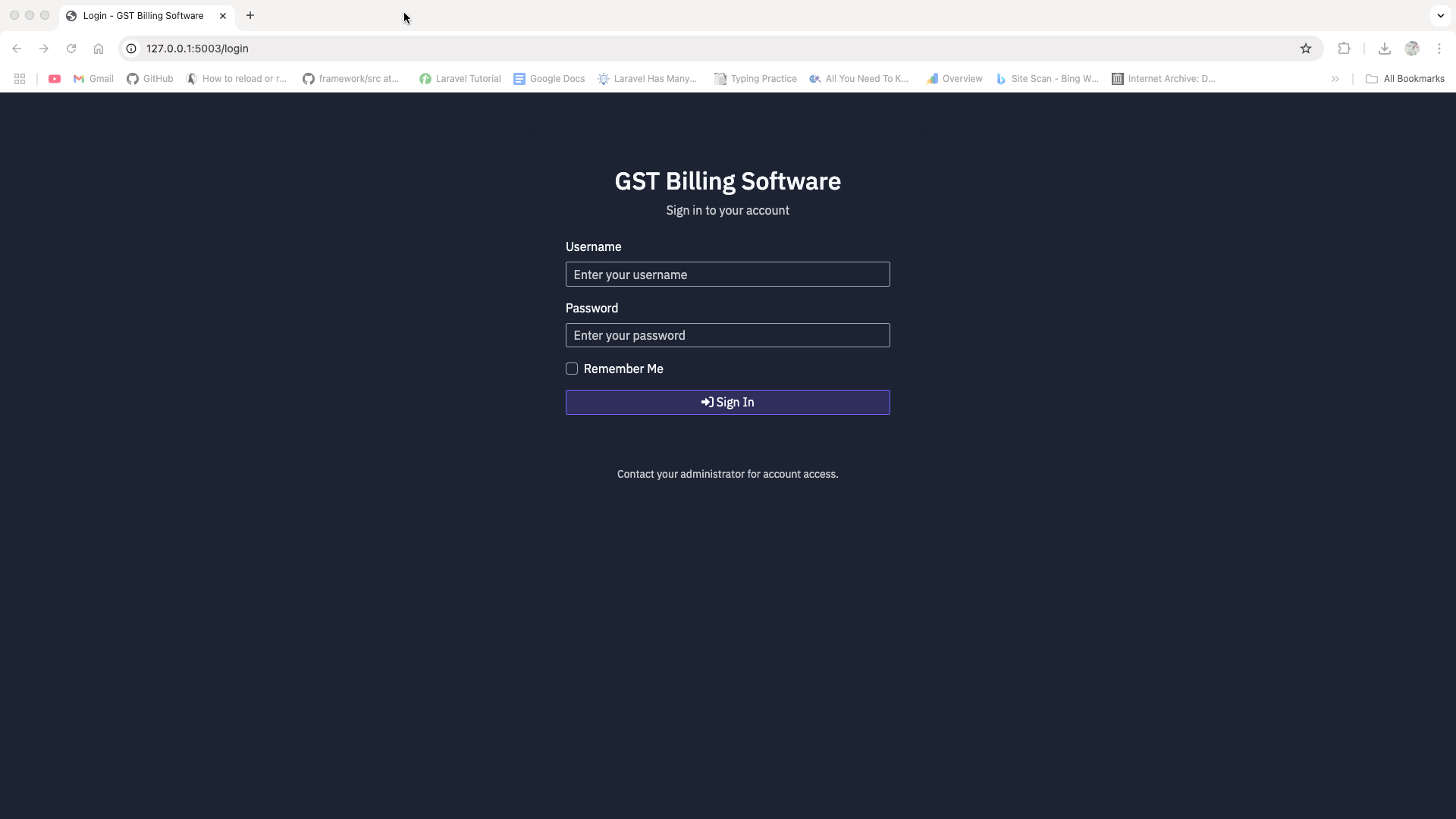Open the Extensions puzzle icon
Image resolution: width=1456 pixels, height=819 pixels.
[1344, 49]
